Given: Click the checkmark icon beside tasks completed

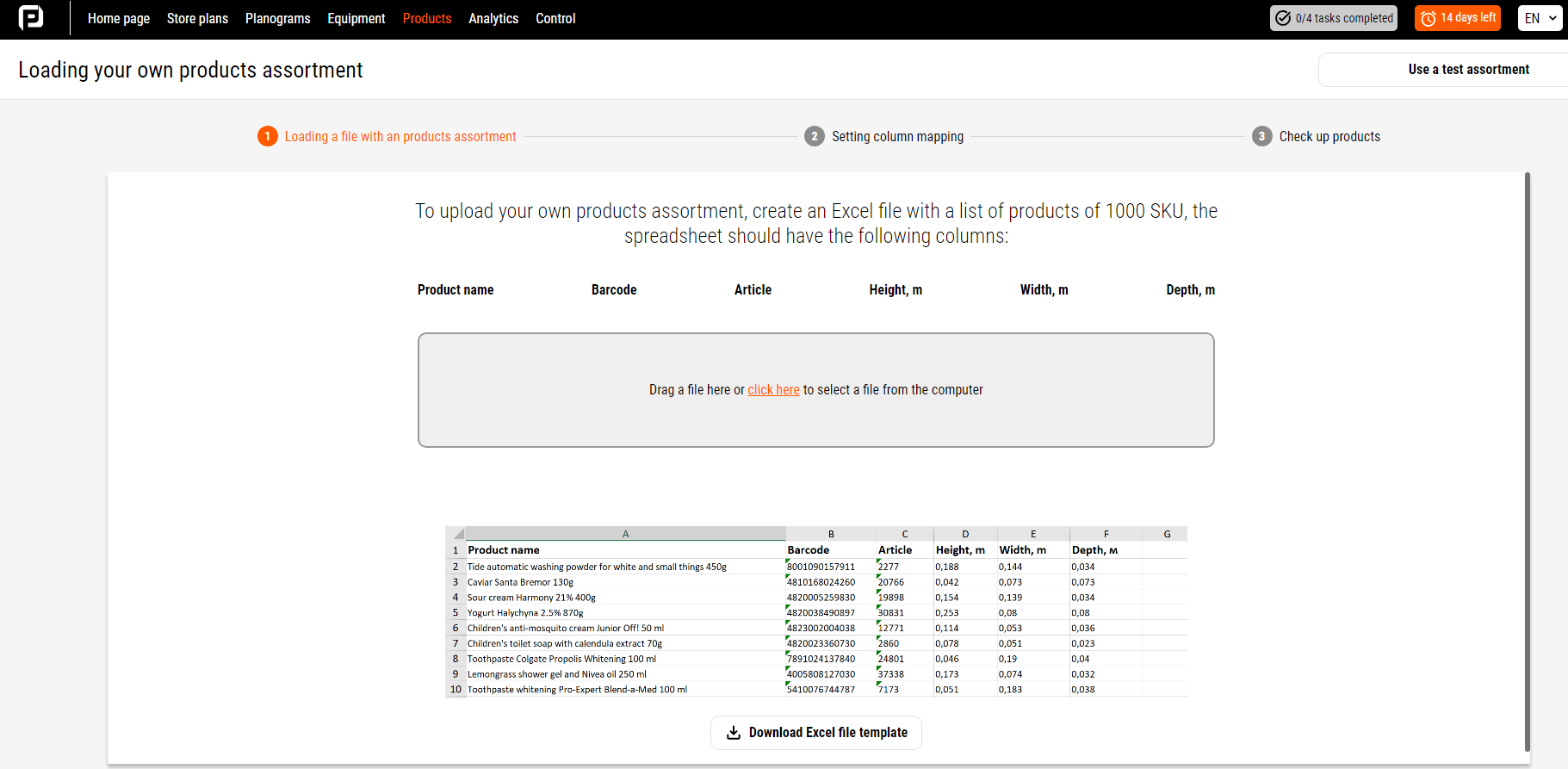Looking at the screenshot, I should [1283, 18].
